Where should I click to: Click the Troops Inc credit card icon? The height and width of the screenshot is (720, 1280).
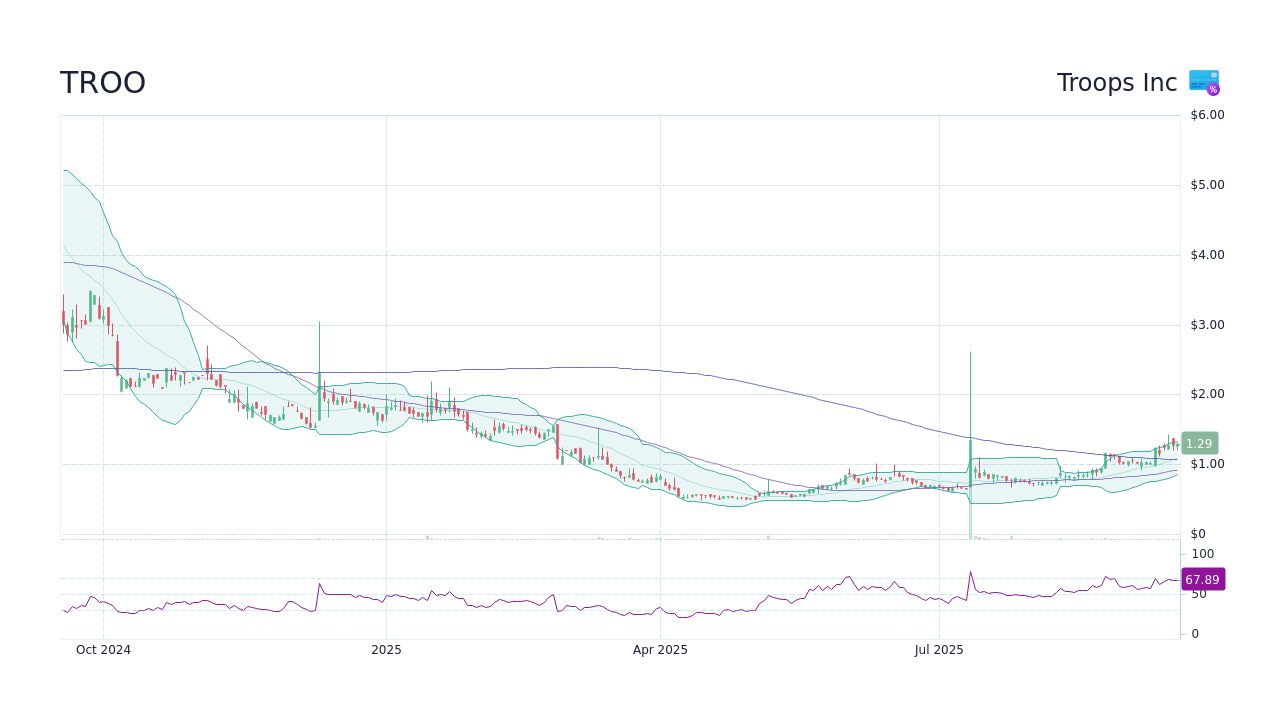click(x=1204, y=83)
